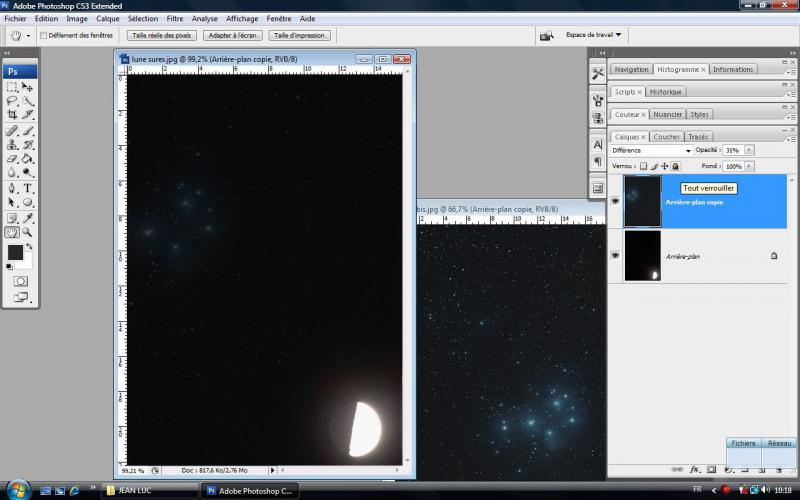800x500 pixels.
Task: Click 'Taille réelle des pixels' button
Action: point(162,36)
